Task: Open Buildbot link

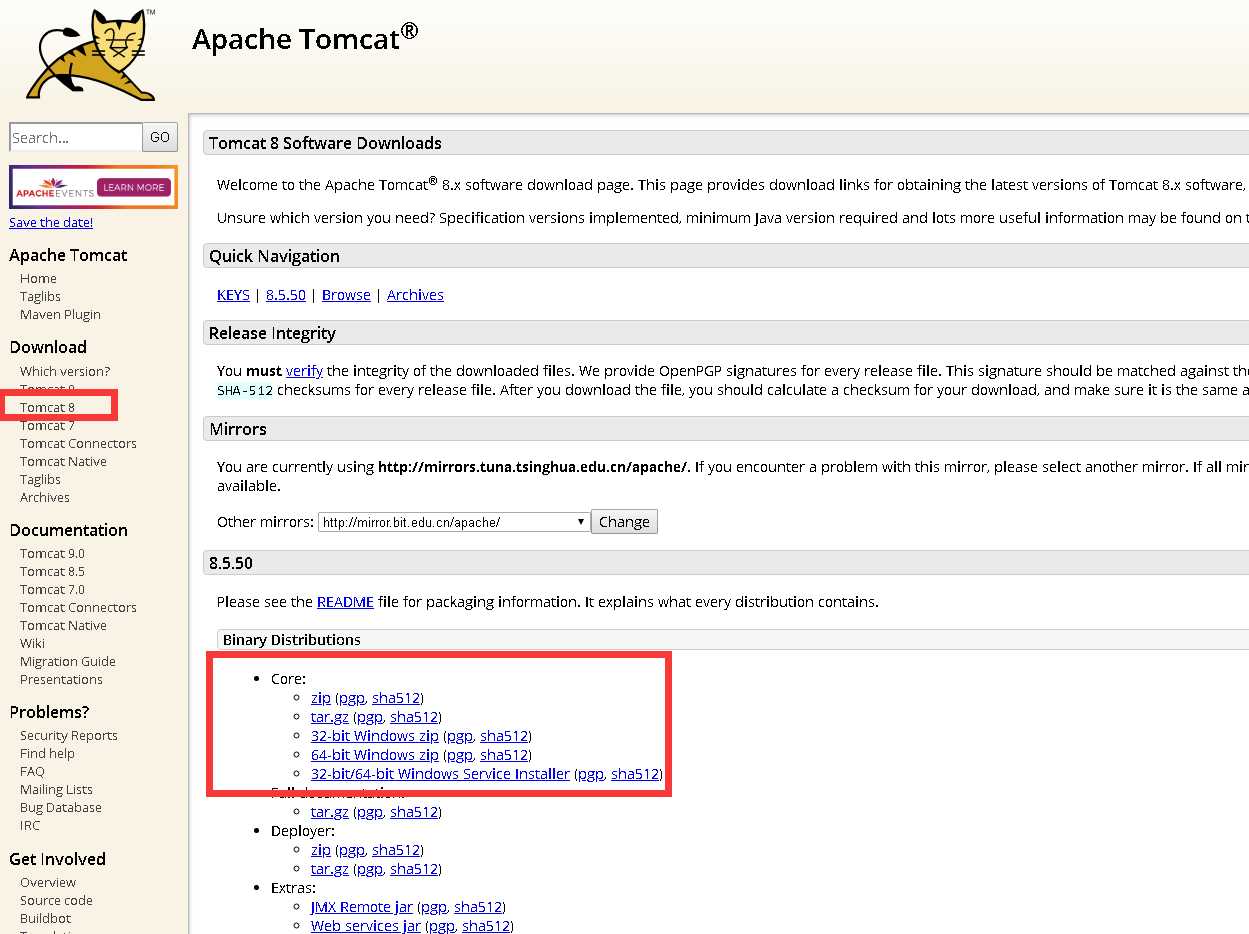Action: pyautogui.click(x=45, y=918)
